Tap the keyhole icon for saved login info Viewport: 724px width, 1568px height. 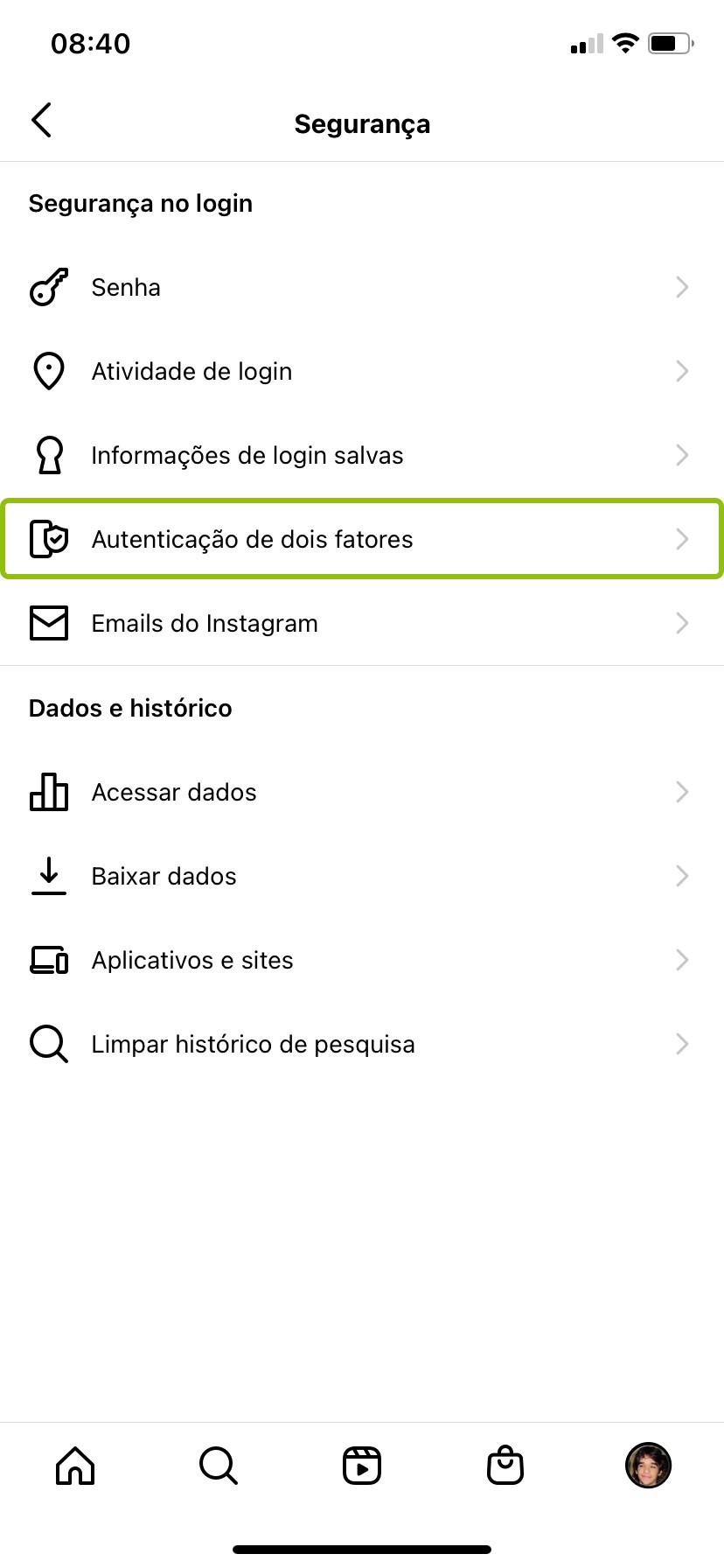[49, 455]
